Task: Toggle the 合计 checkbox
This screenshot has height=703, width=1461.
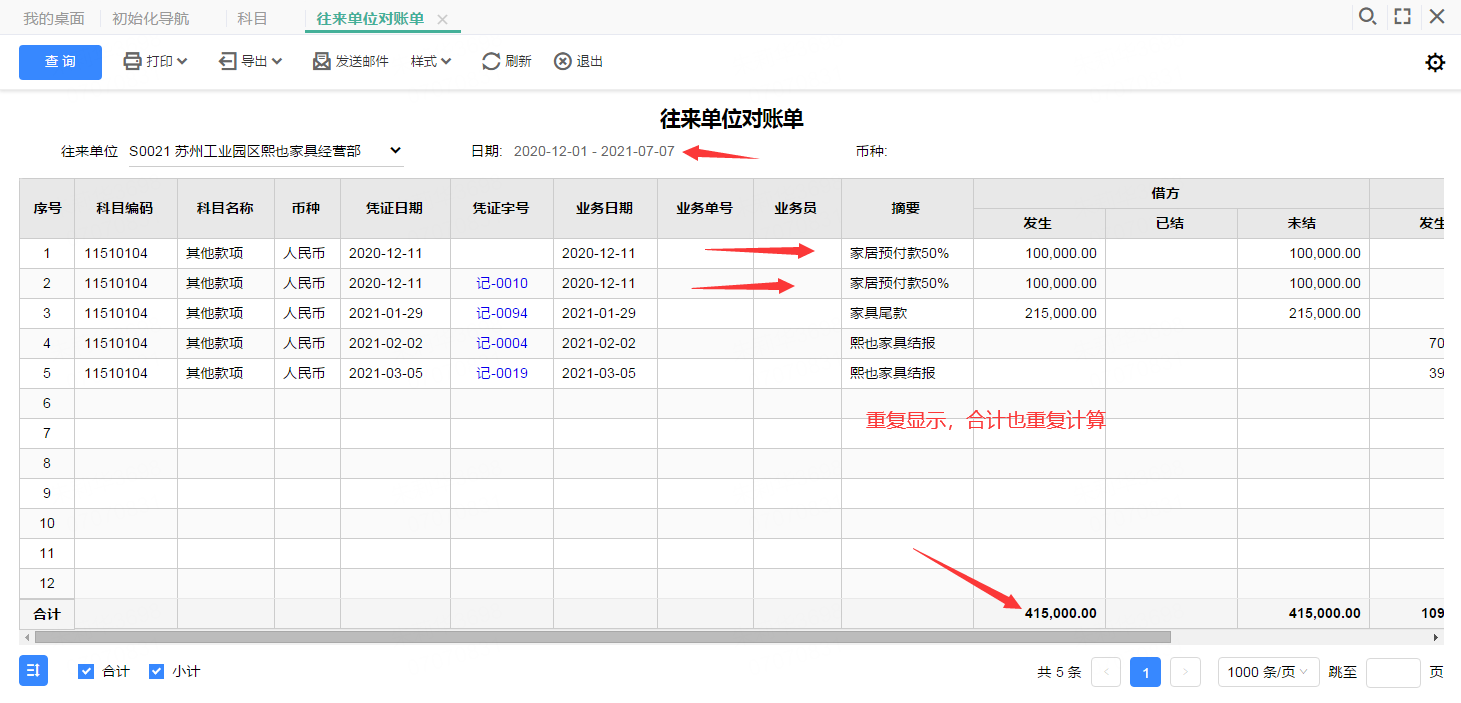Action: tap(86, 672)
